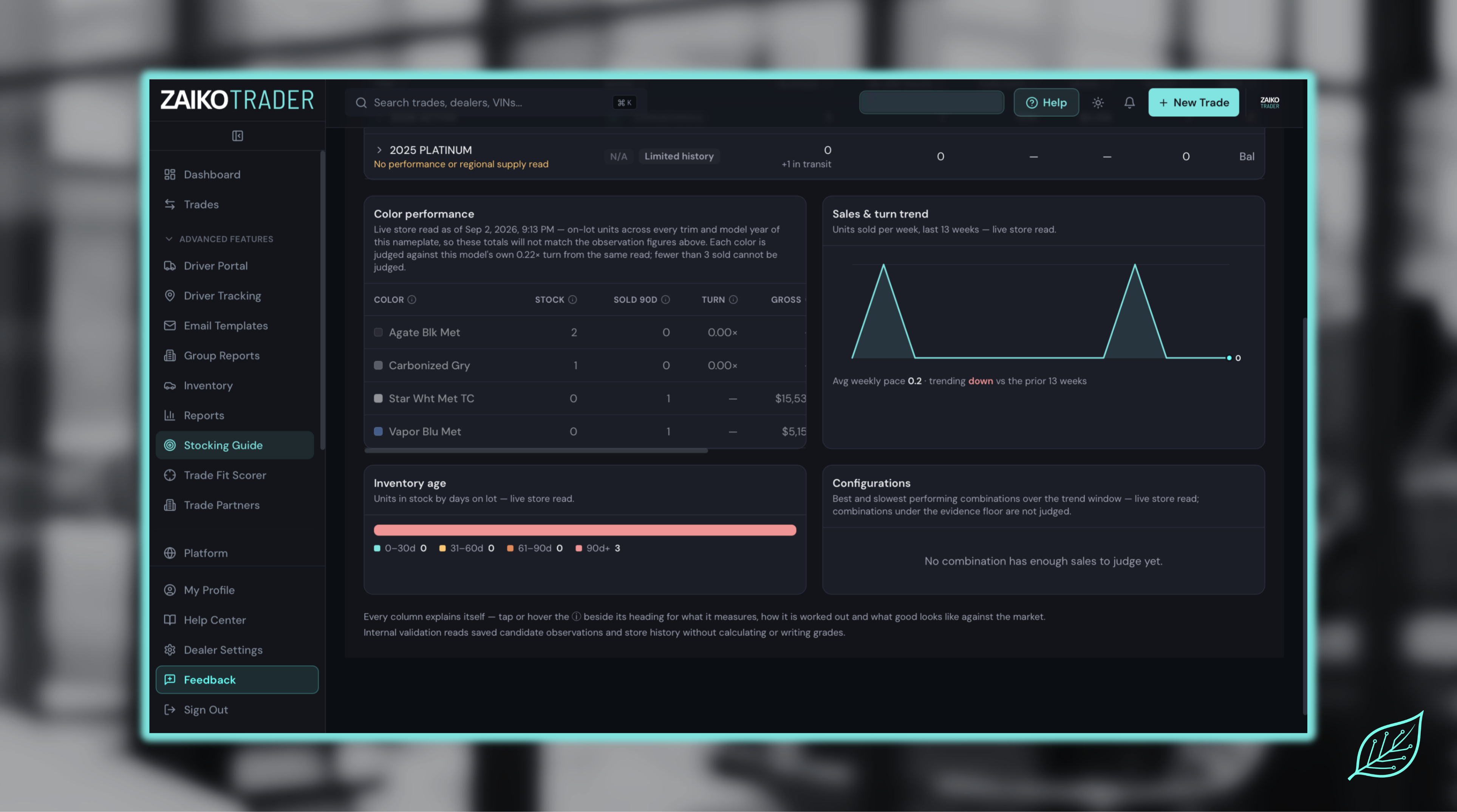Click the sales trend chart endpoint marker
The image size is (1457, 812).
coord(1228,358)
